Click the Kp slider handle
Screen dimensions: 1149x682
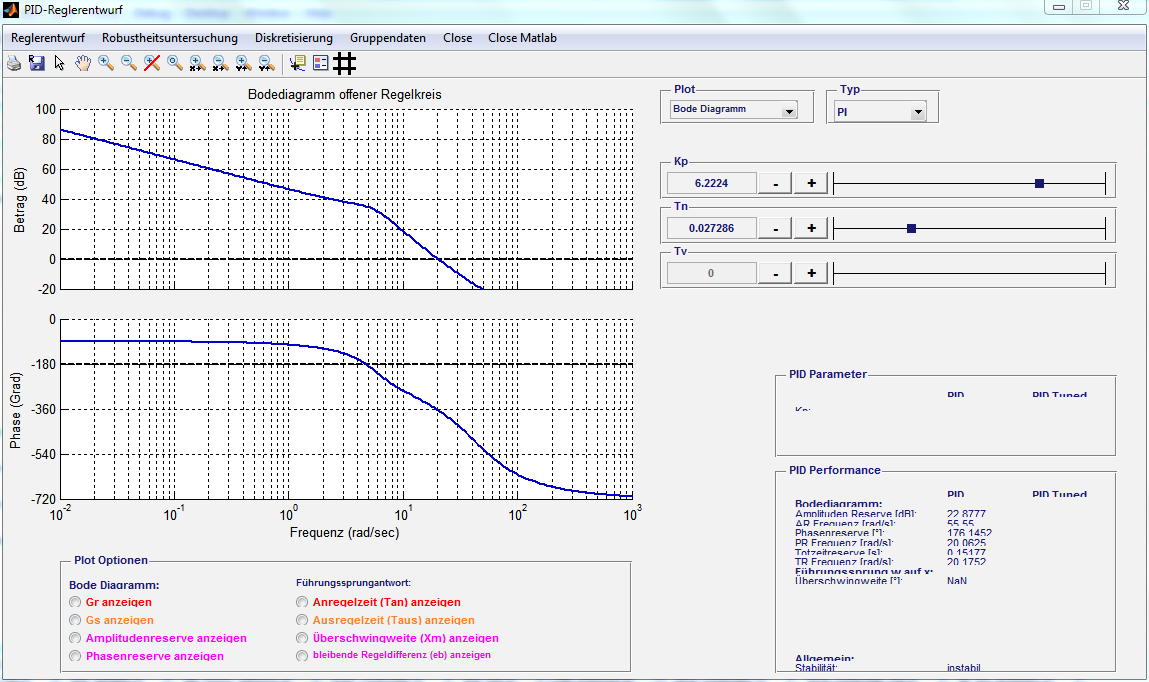1039,183
